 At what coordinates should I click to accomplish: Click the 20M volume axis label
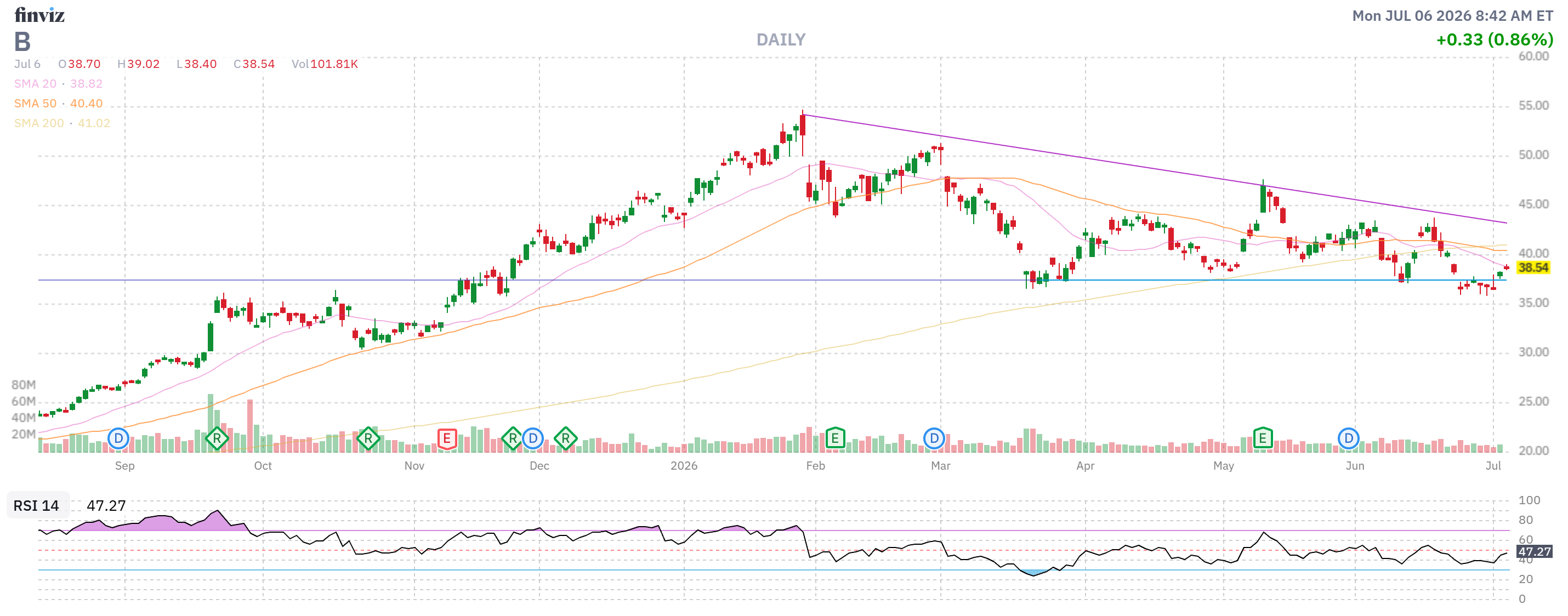[24, 435]
